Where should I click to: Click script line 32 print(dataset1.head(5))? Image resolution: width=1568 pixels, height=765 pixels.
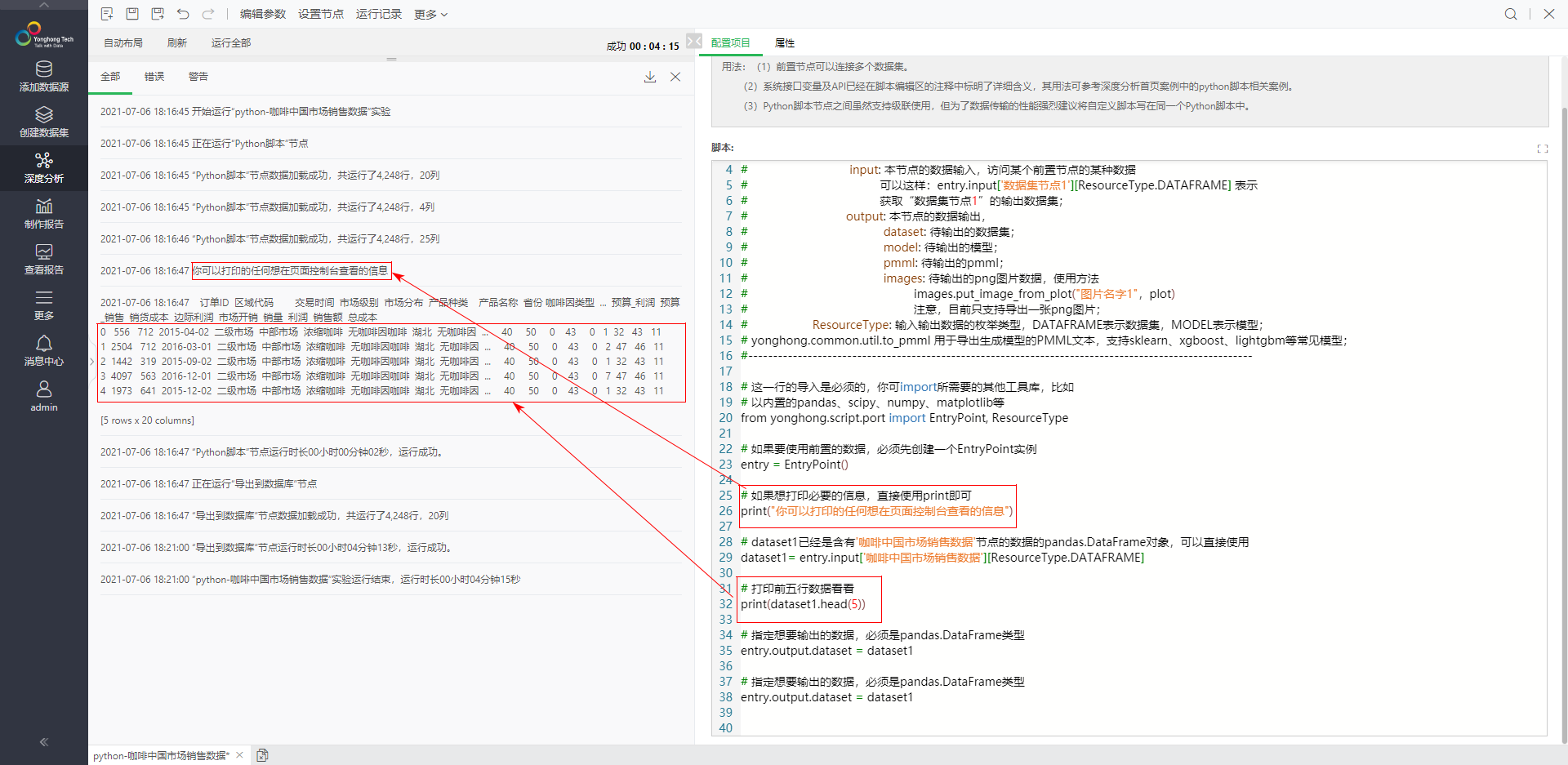point(803,604)
